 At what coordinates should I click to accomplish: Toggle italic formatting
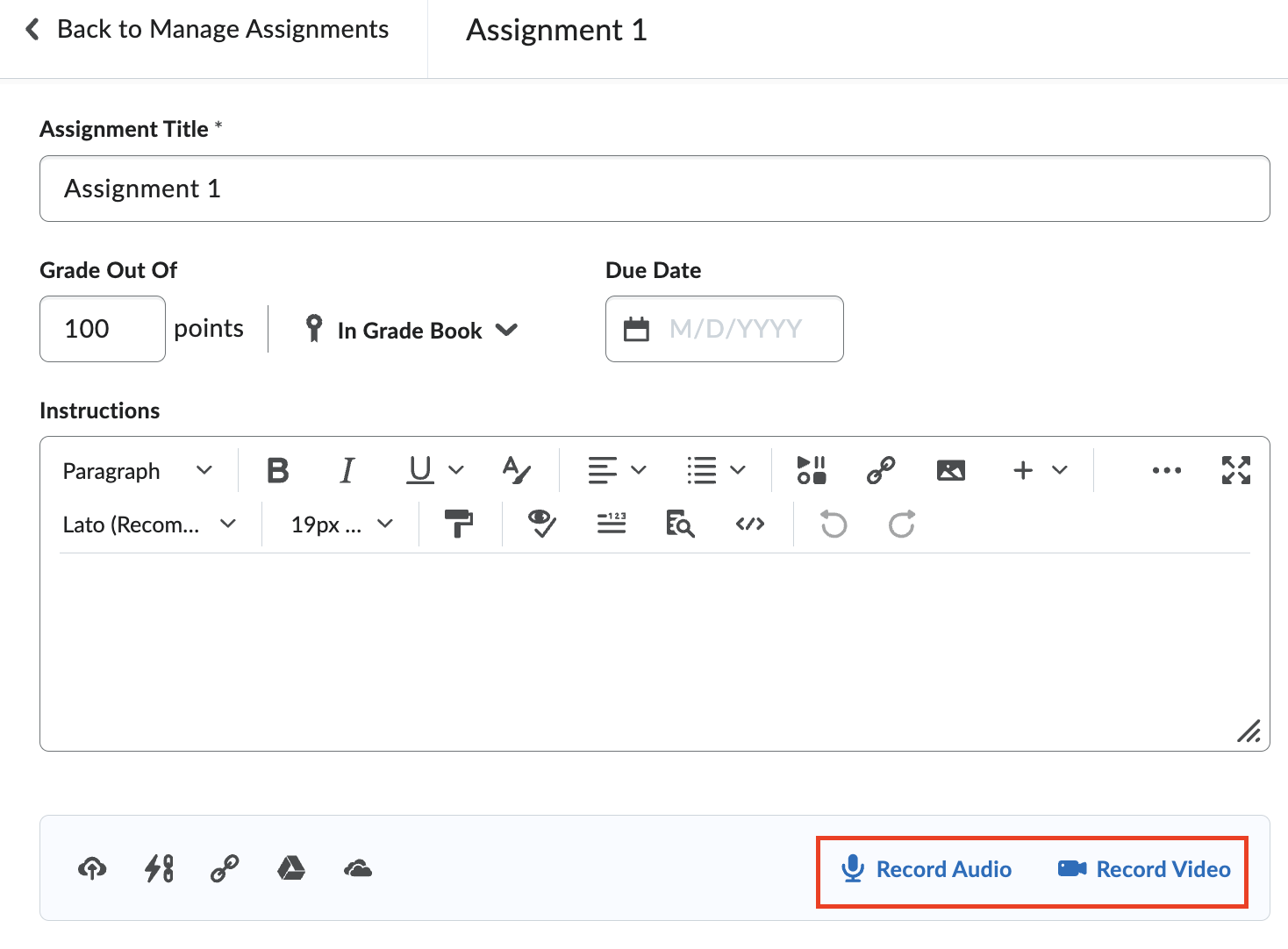(x=347, y=470)
